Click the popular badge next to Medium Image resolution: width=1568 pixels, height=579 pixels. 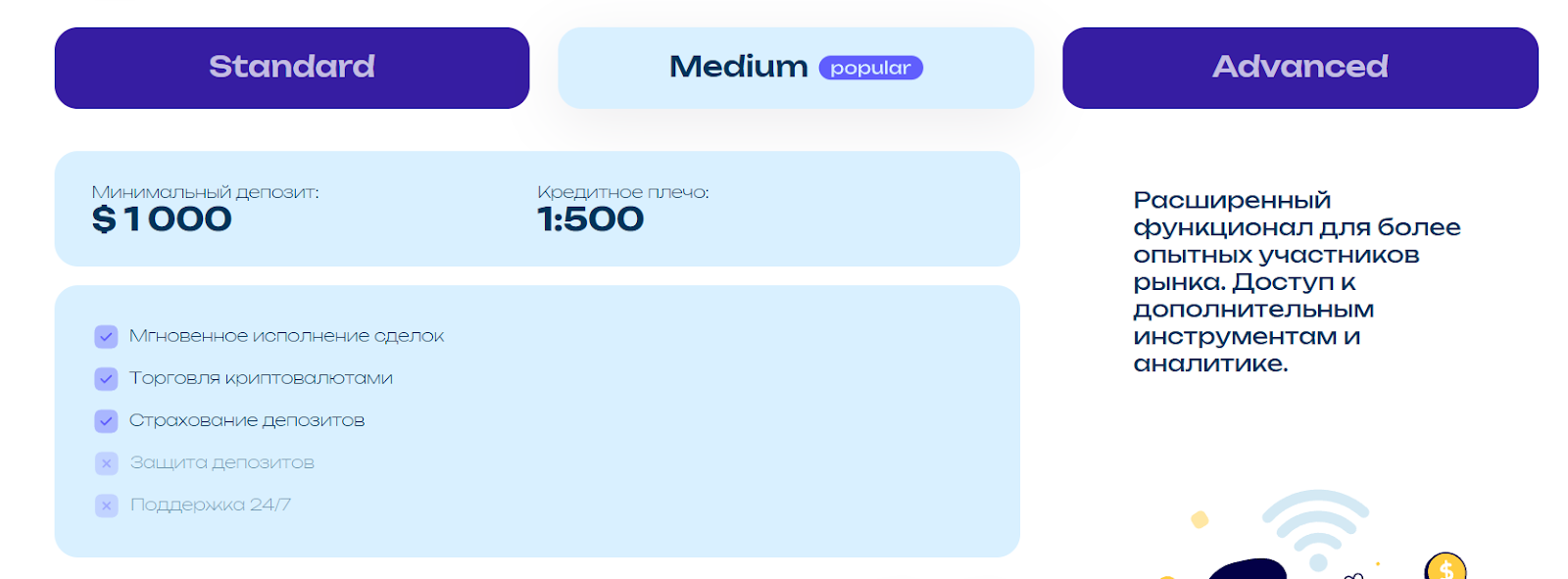click(870, 68)
